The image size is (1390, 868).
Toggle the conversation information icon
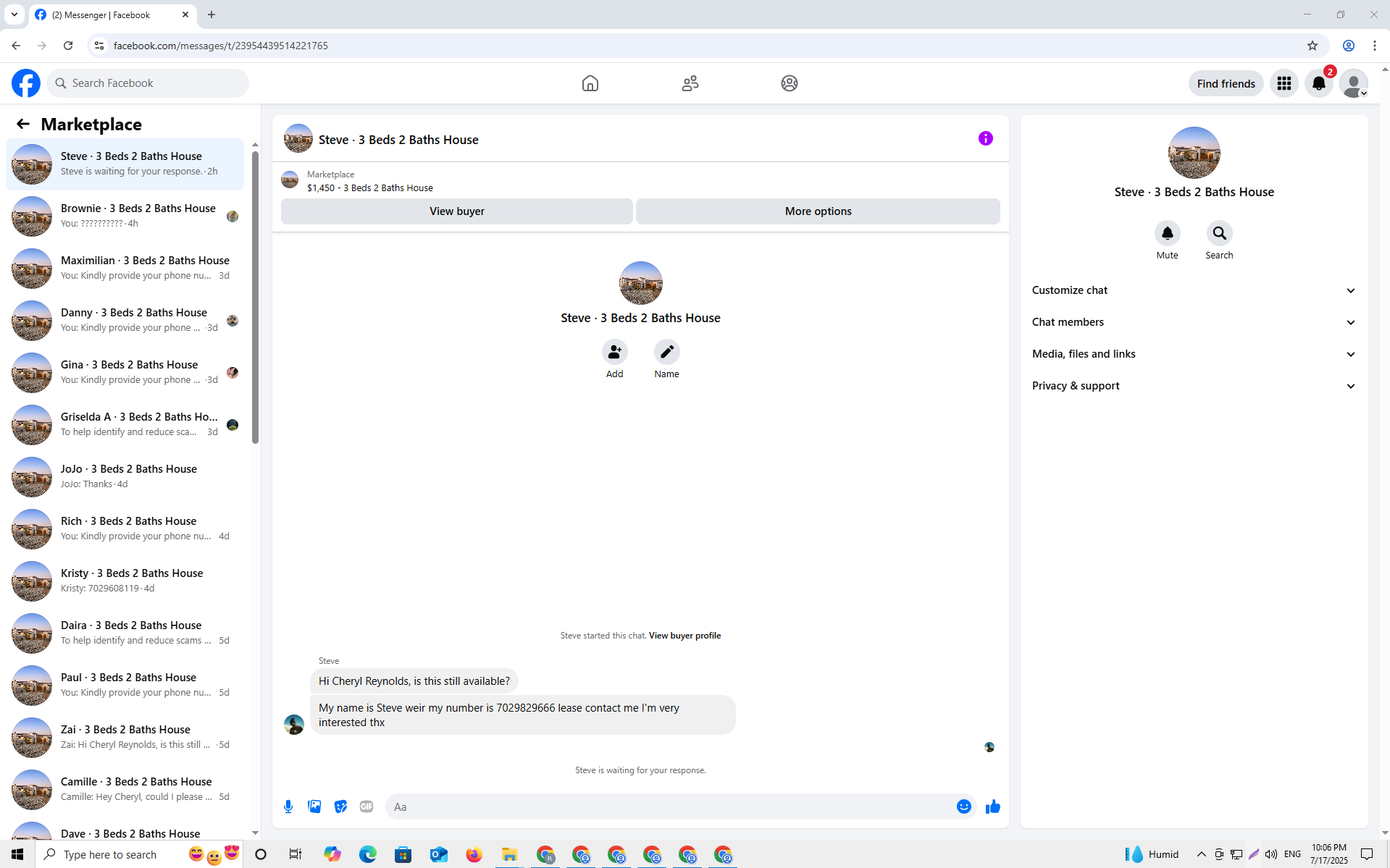pos(986,138)
